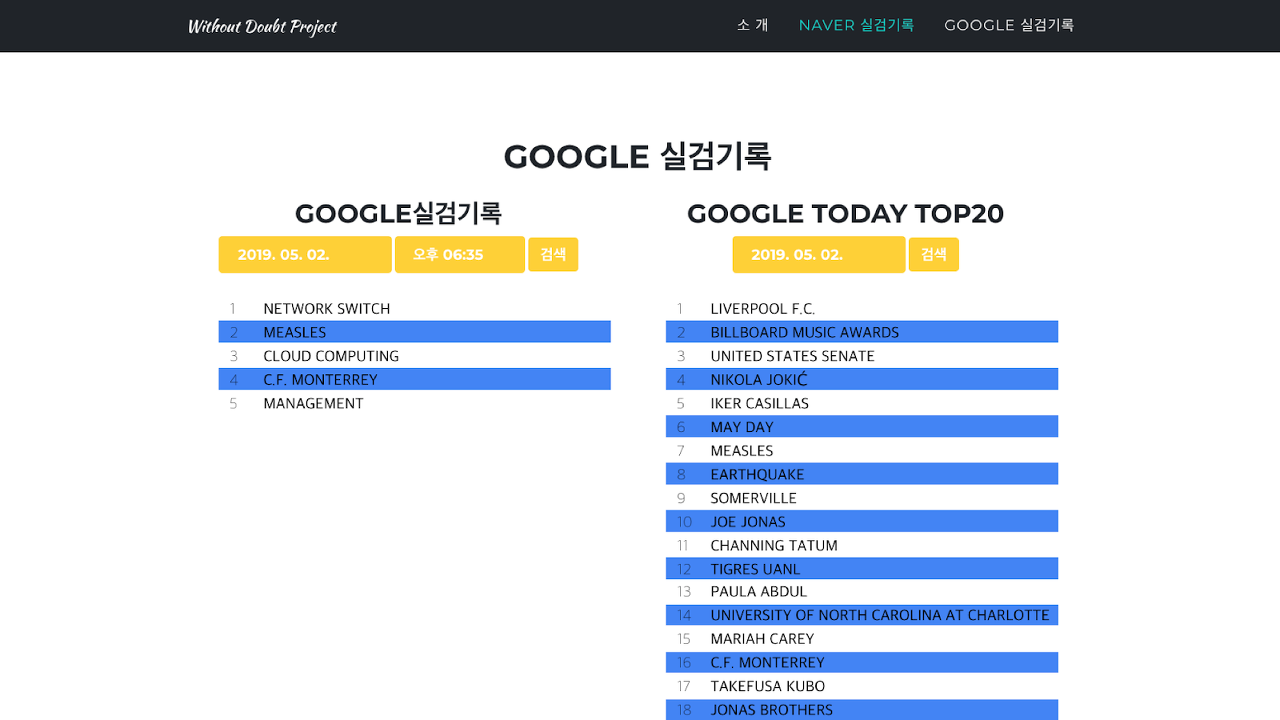Select TIGRES UANL row
Image resolution: width=1280 pixels, height=720 pixels.
coord(862,569)
